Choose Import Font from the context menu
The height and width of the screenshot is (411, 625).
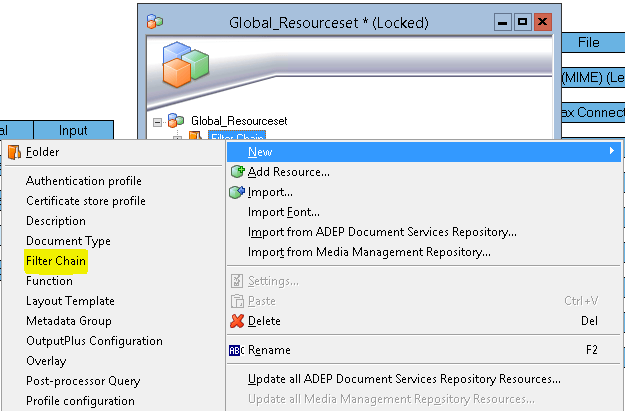pyautogui.click(x=284, y=212)
